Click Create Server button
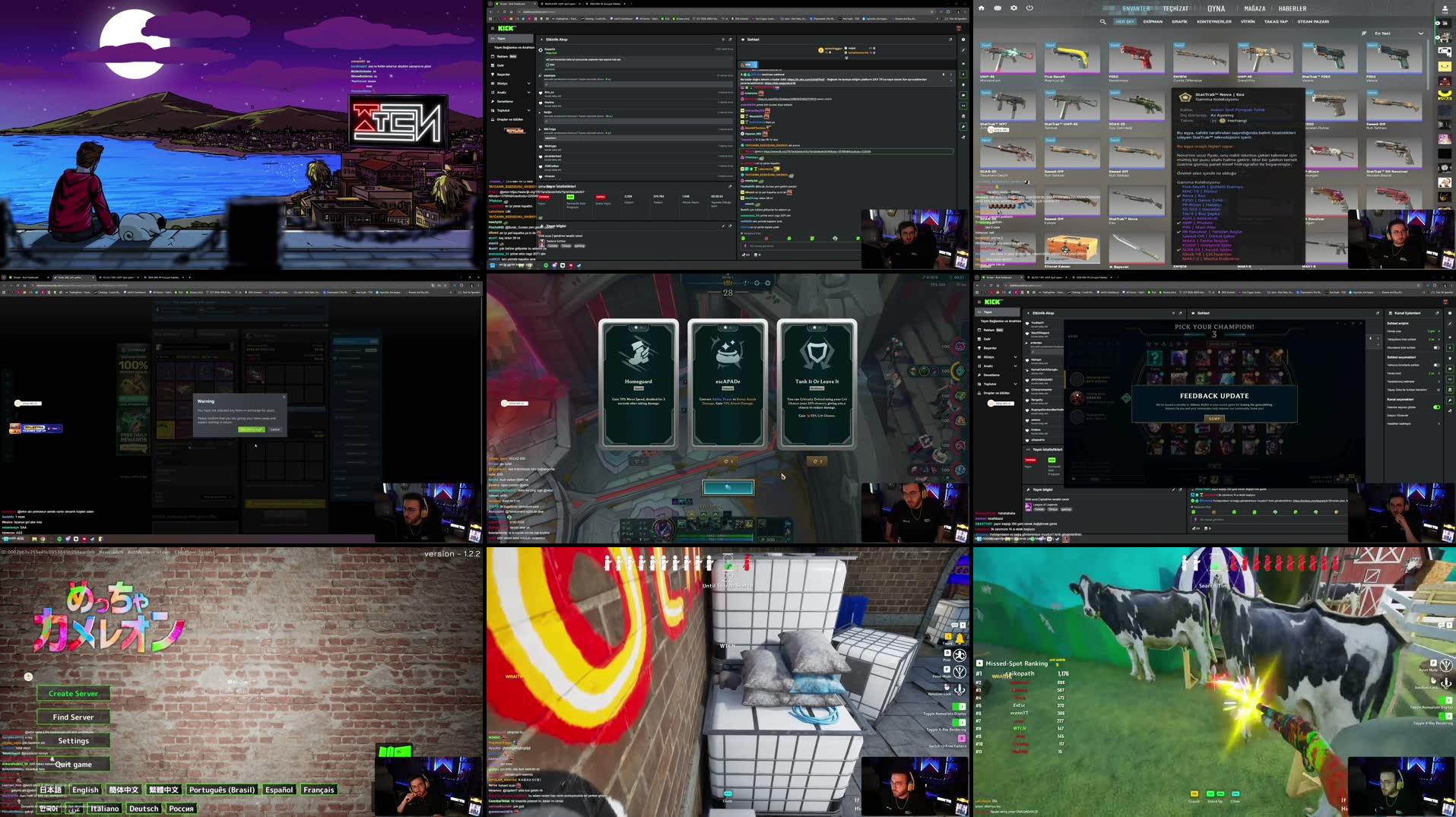 click(73, 693)
